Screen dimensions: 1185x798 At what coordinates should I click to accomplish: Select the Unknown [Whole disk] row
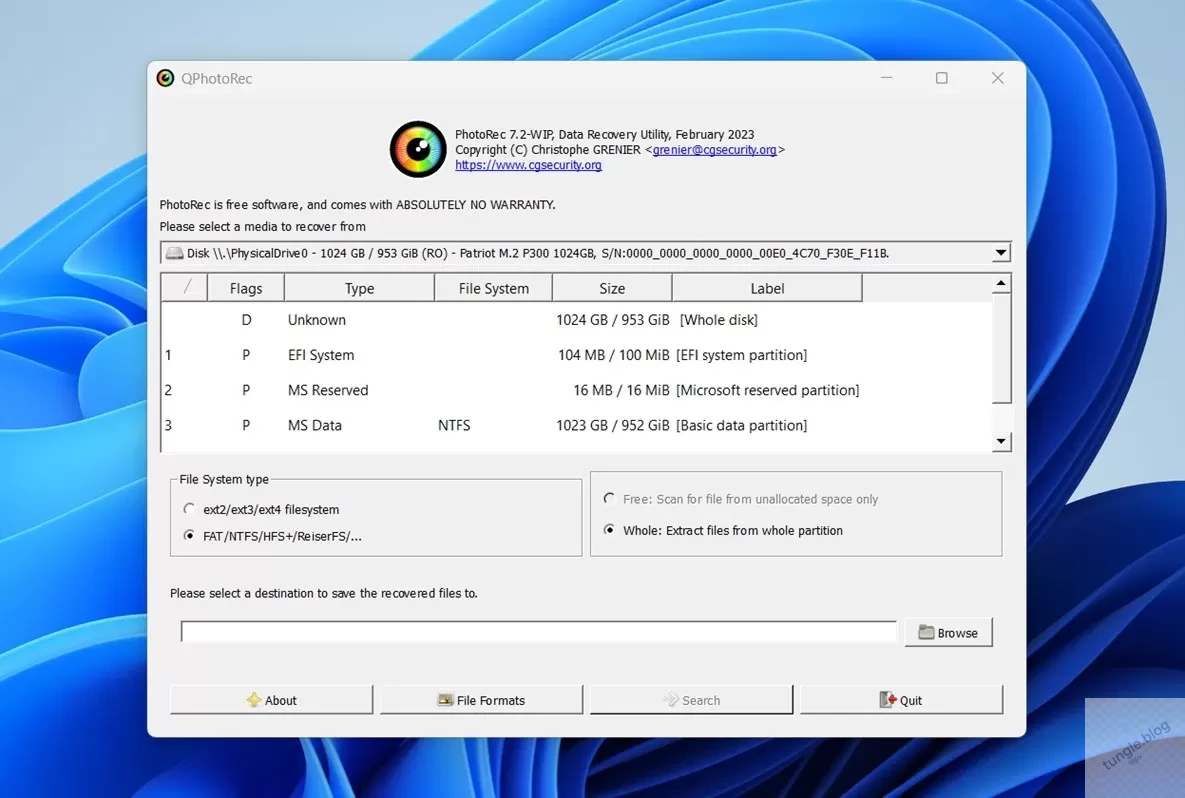coord(576,320)
